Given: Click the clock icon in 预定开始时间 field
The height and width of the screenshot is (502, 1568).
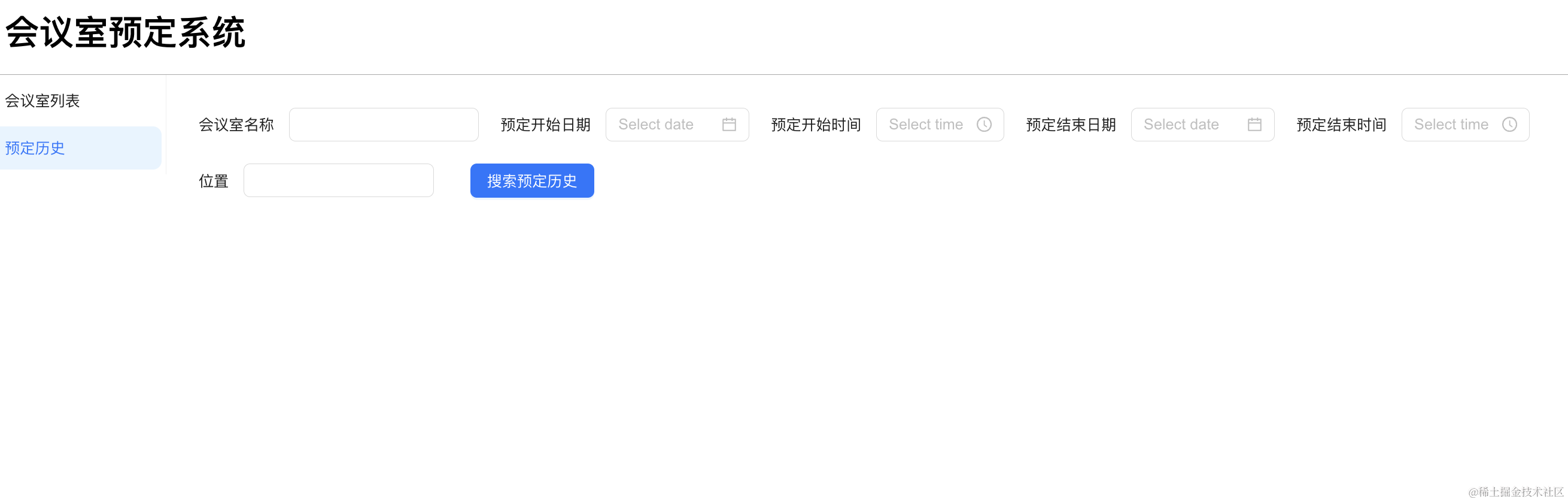Looking at the screenshot, I should [984, 124].
